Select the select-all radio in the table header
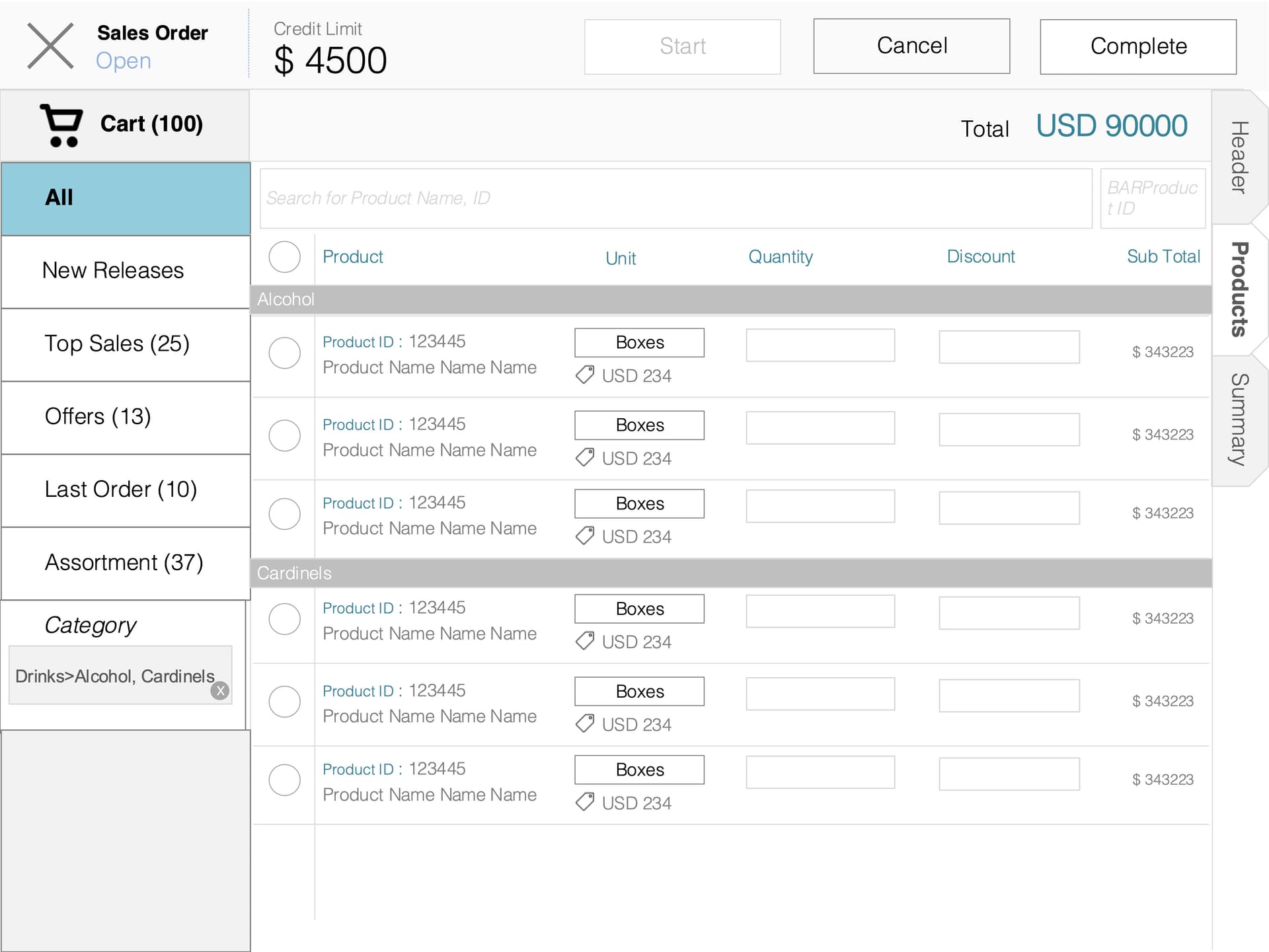The width and height of the screenshot is (1269, 952). tap(284, 257)
